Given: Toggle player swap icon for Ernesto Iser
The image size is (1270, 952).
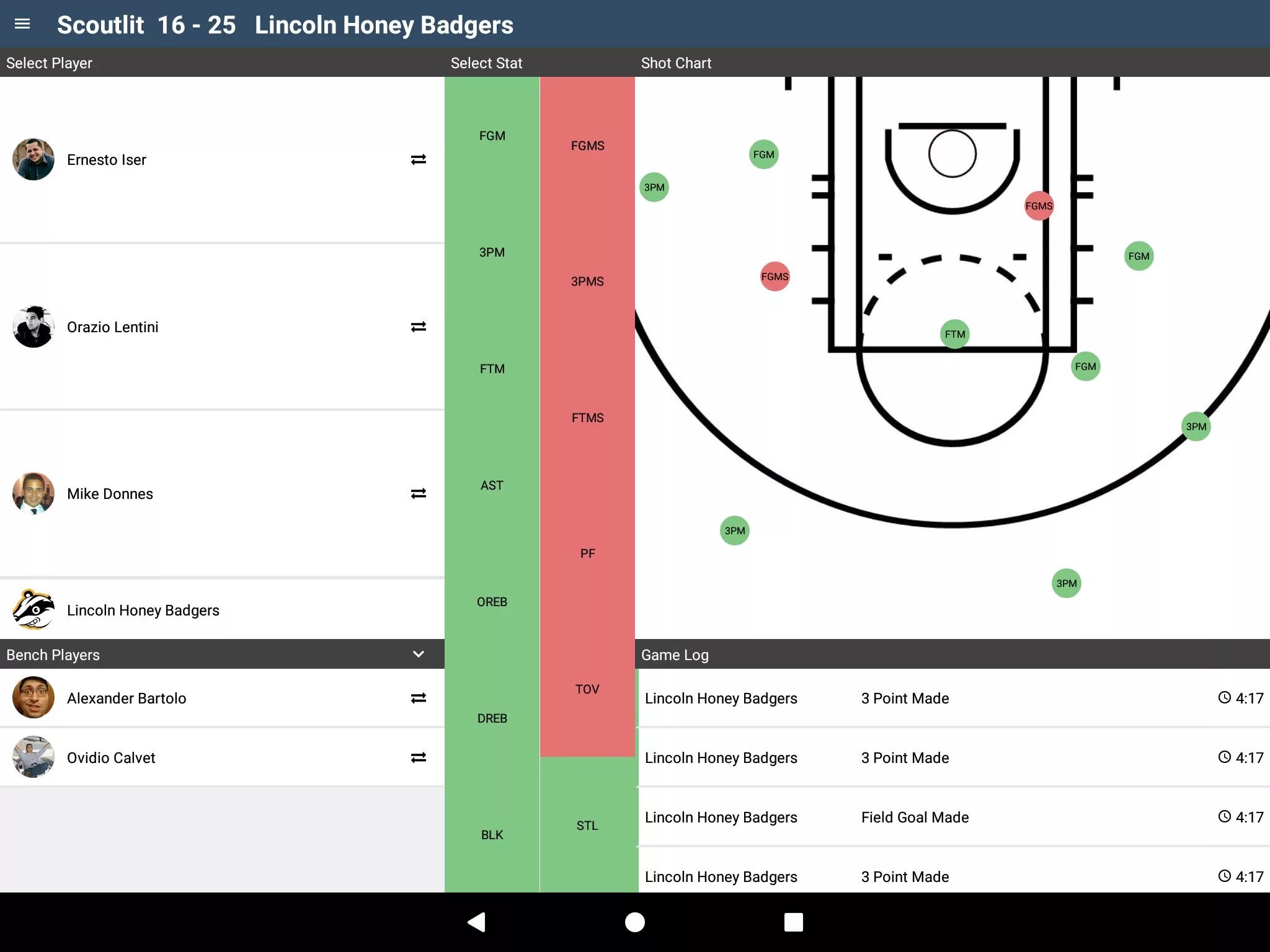Looking at the screenshot, I should point(418,160).
